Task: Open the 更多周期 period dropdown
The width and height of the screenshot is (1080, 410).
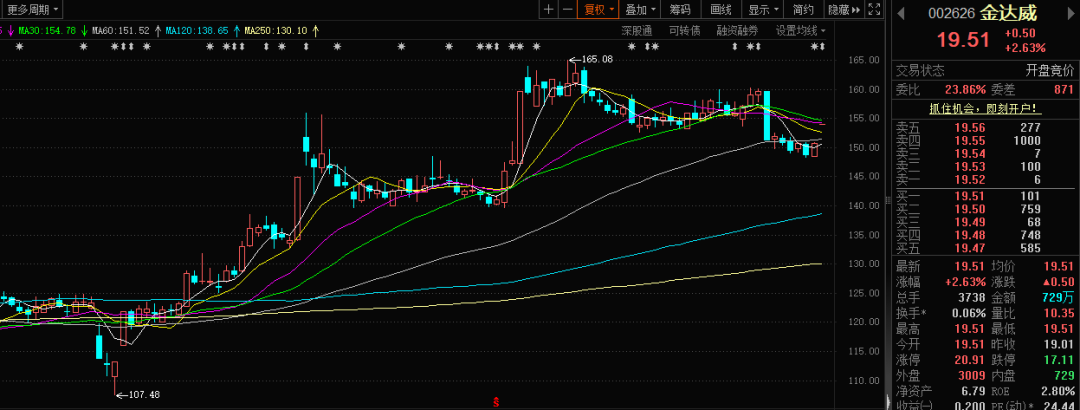Action: [x=32, y=9]
